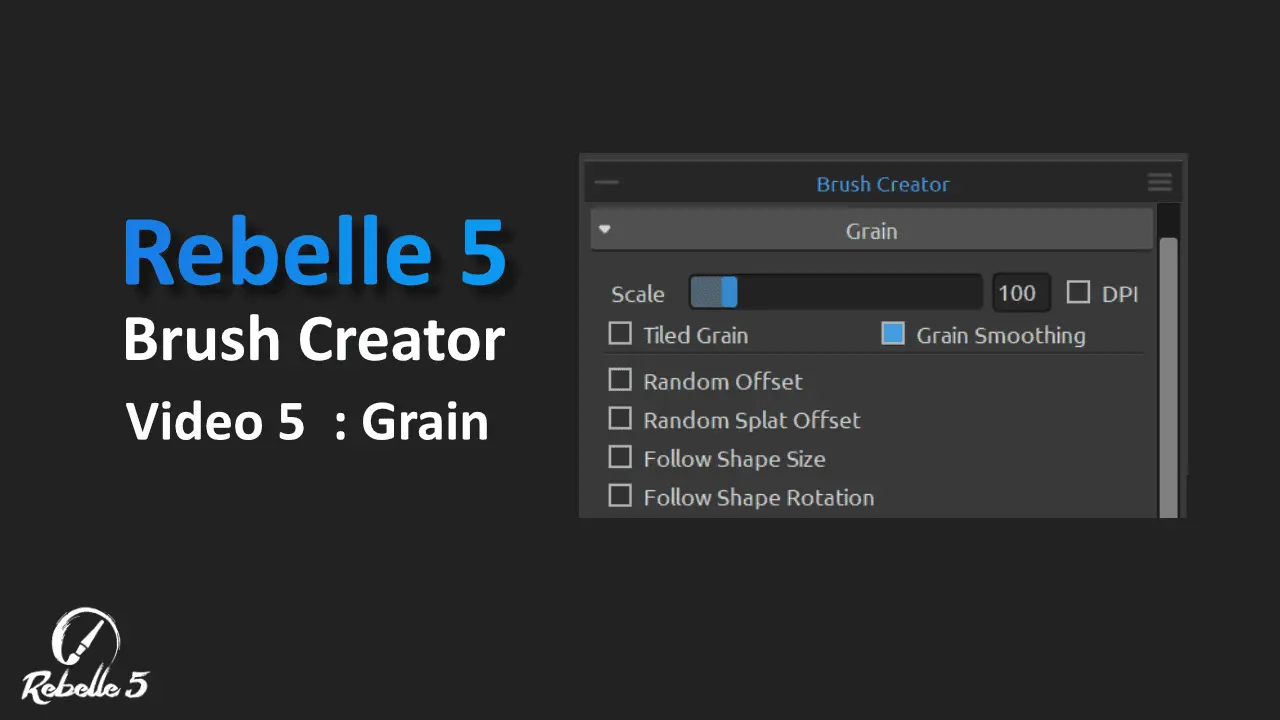Screen dimensions: 1280x720
Task: Select the Brush Creator panel title tab
Action: 882,184
